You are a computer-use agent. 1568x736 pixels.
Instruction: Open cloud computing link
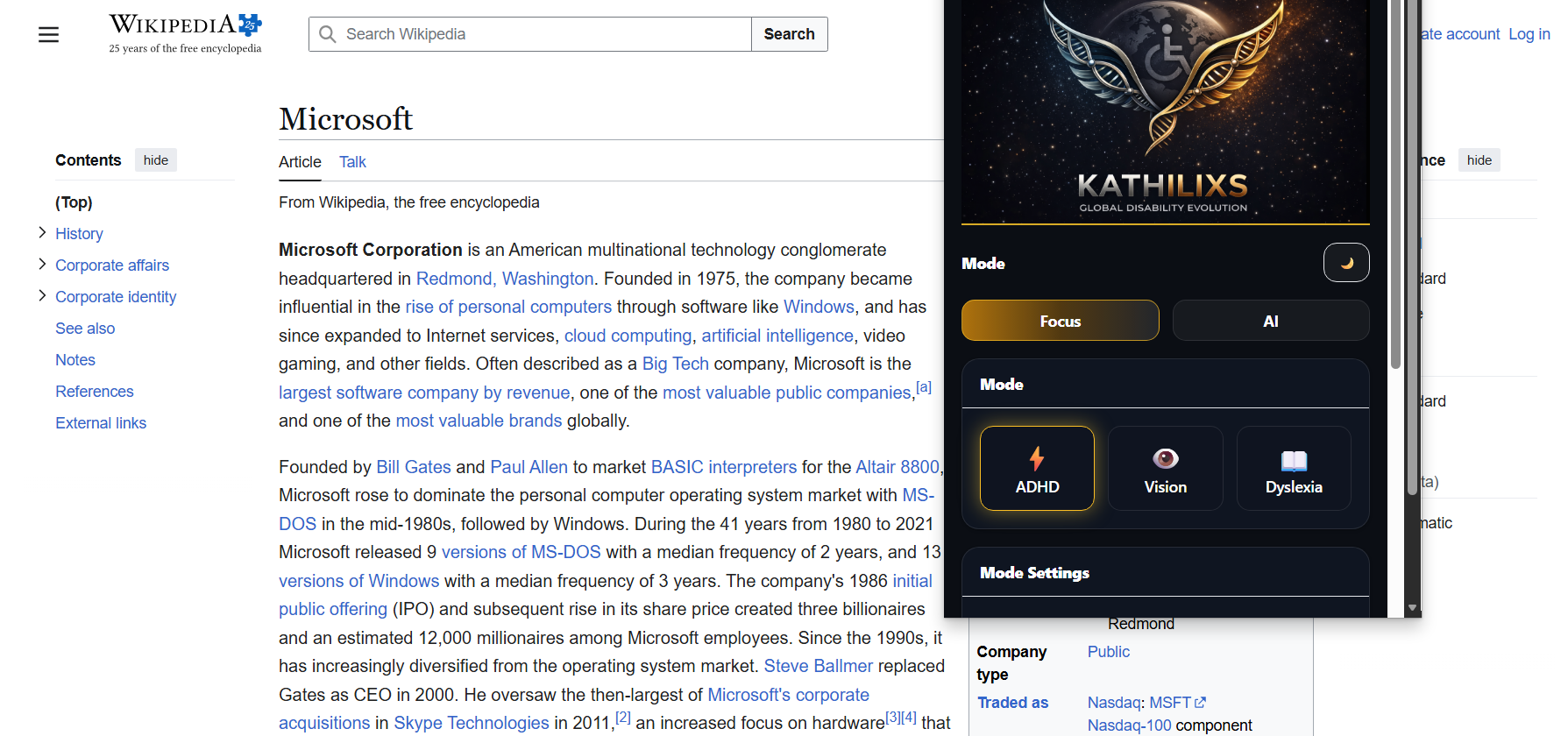click(x=628, y=336)
